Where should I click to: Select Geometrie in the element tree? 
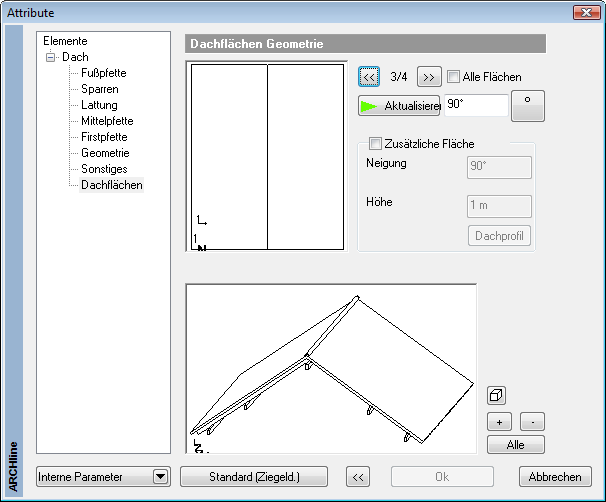pos(105,153)
